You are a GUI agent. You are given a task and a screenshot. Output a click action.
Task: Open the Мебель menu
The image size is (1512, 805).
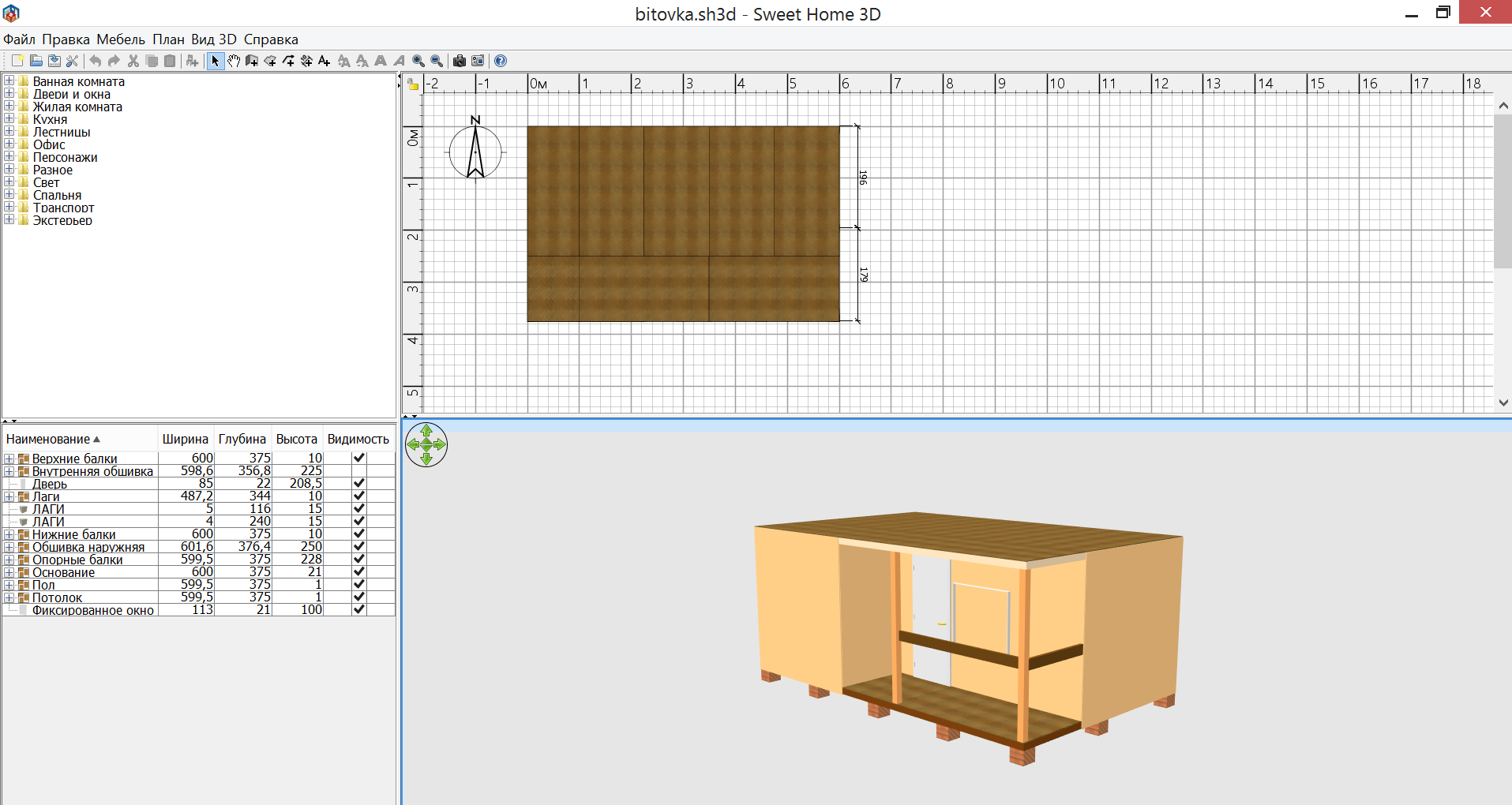coord(120,39)
